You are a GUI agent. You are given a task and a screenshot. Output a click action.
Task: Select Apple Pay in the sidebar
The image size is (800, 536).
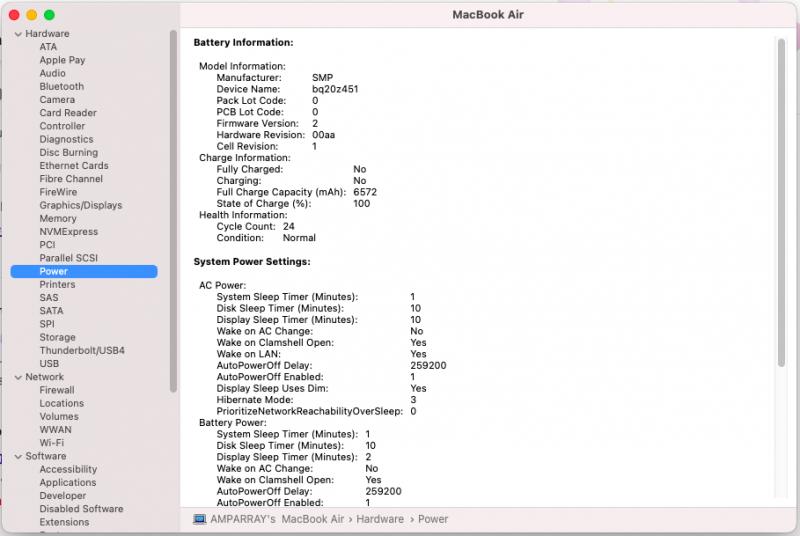[62, 60]
